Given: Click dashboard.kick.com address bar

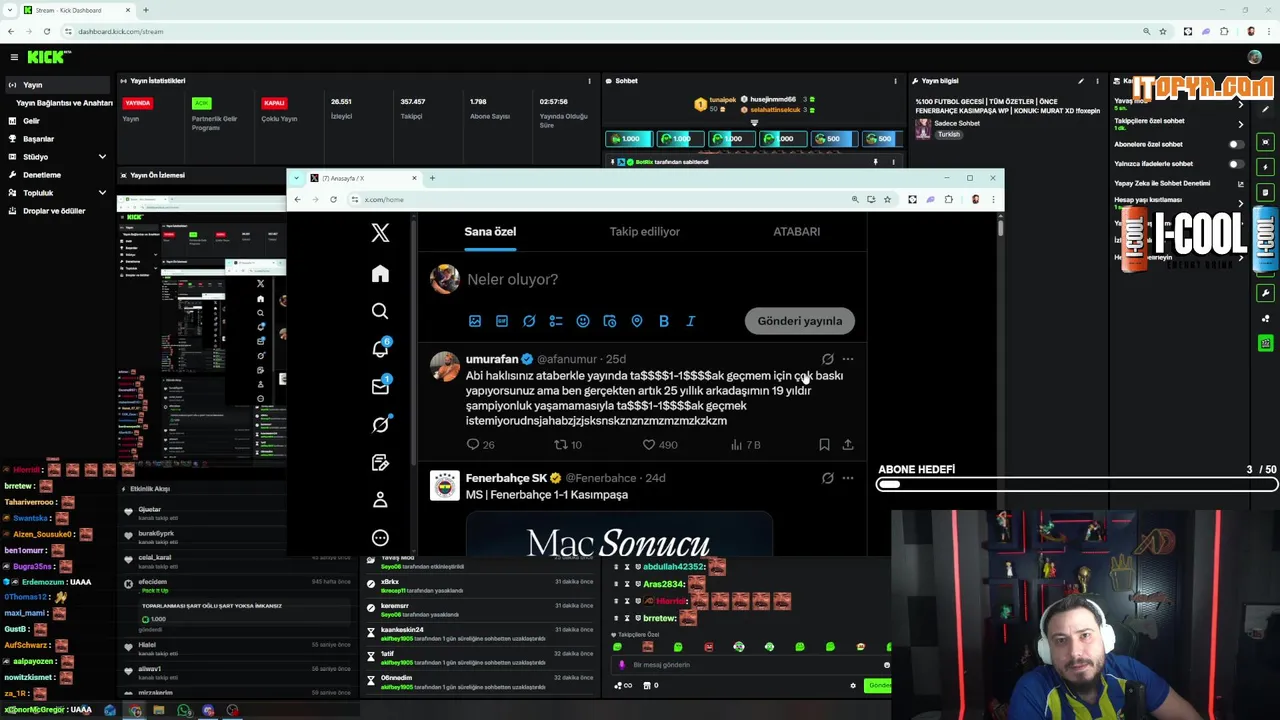Looking at the screenshot, I should 600,31.
